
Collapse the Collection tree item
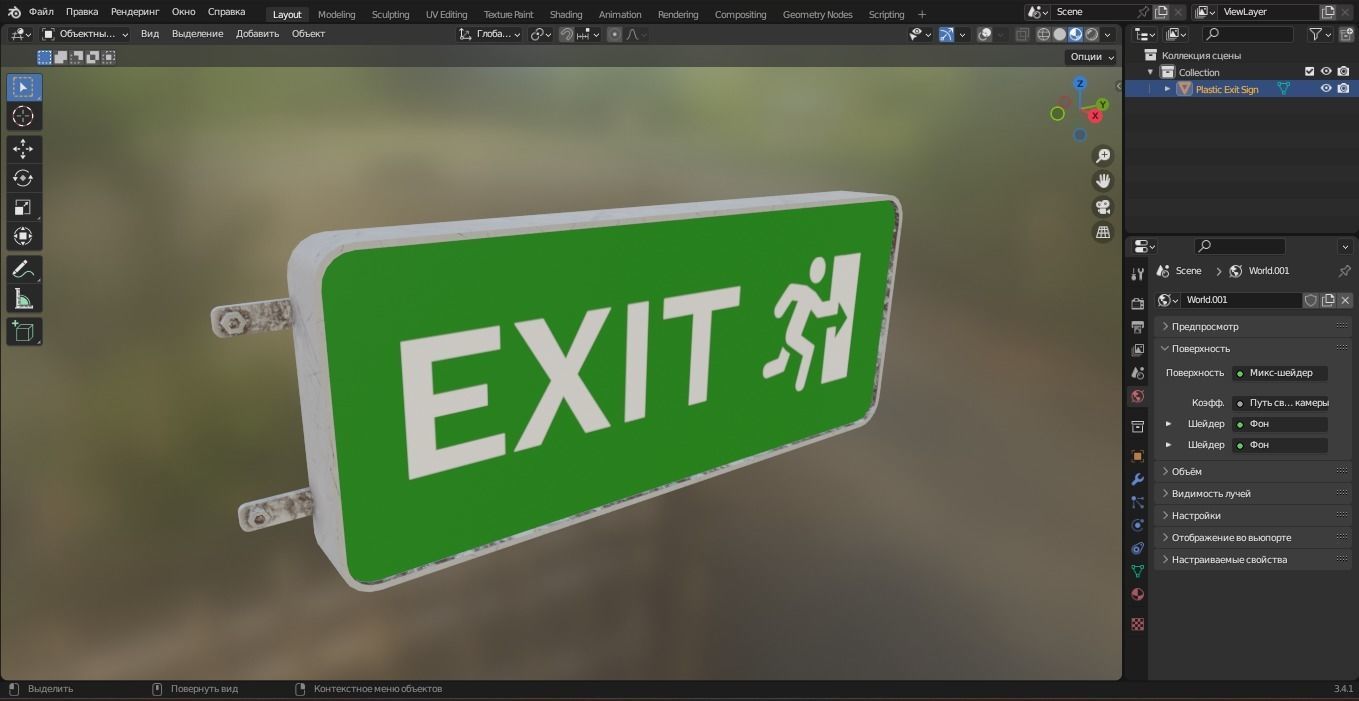pyautogui.click(x=1150, y=72)
